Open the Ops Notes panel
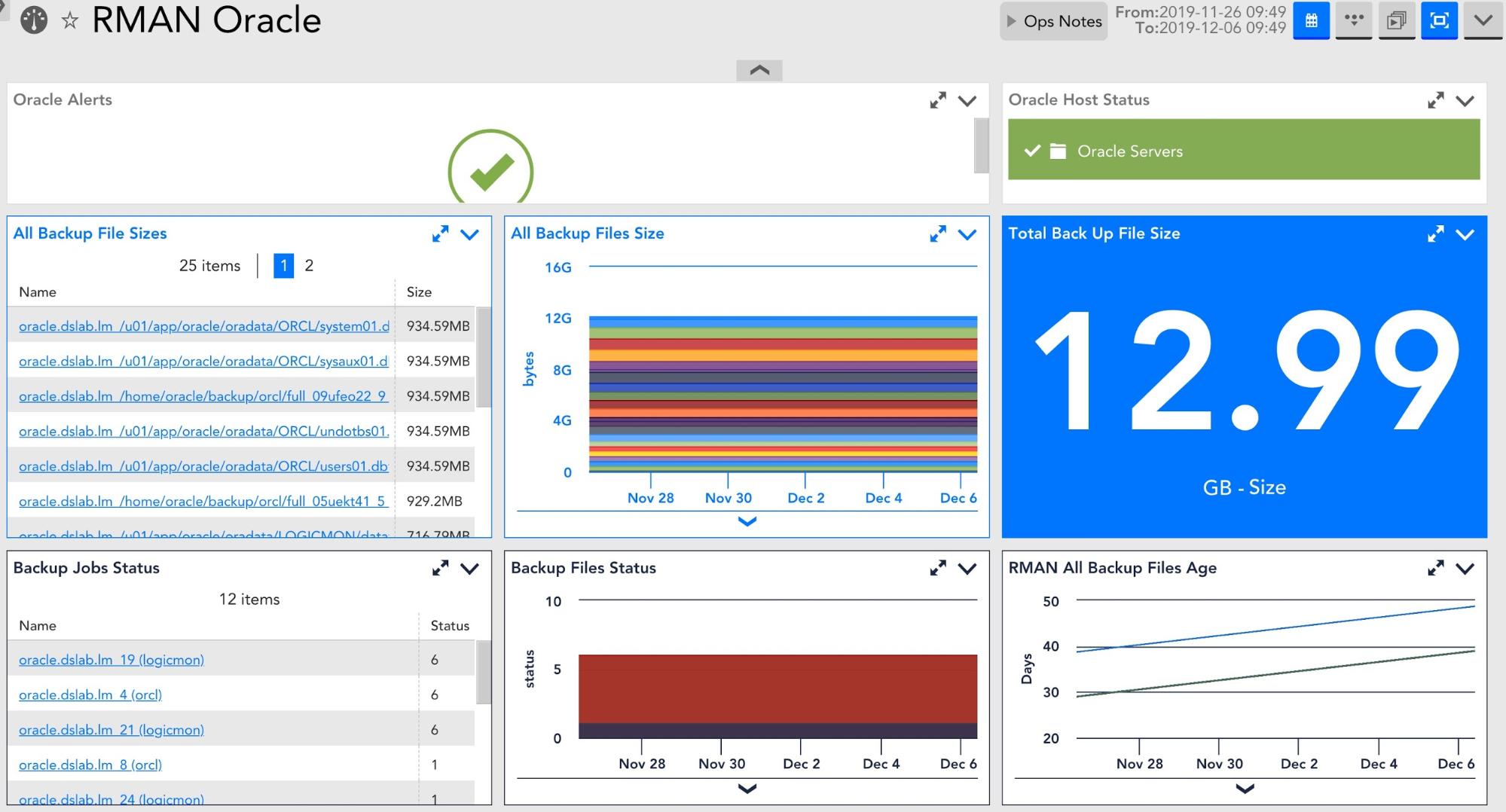This screenshot has width=1506, height=812. (x=1053, y=21)
